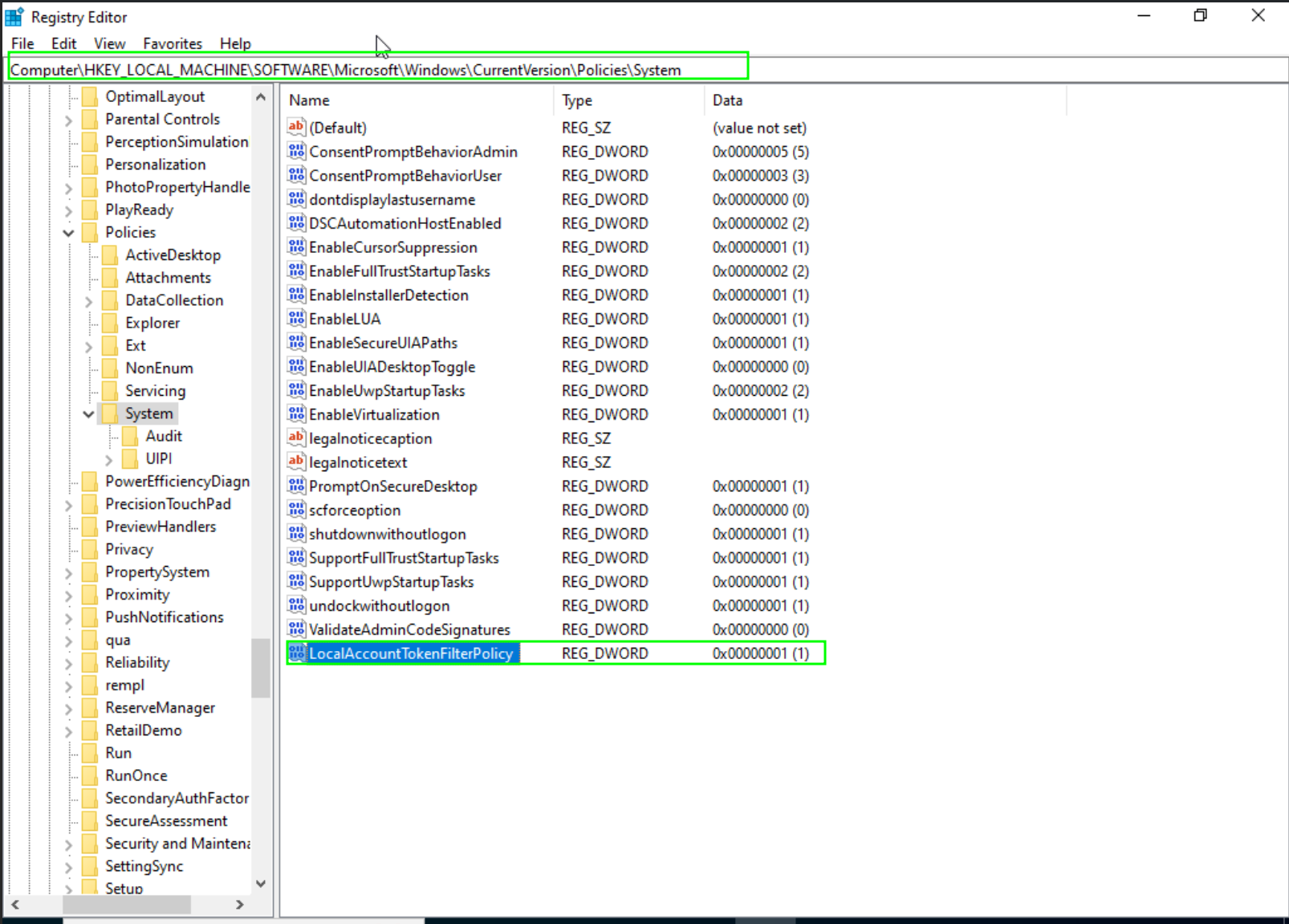The width and height of the screenshot is (1289, 924).
Task: Click the Audit folder icon under System
Action: [131, 436]
